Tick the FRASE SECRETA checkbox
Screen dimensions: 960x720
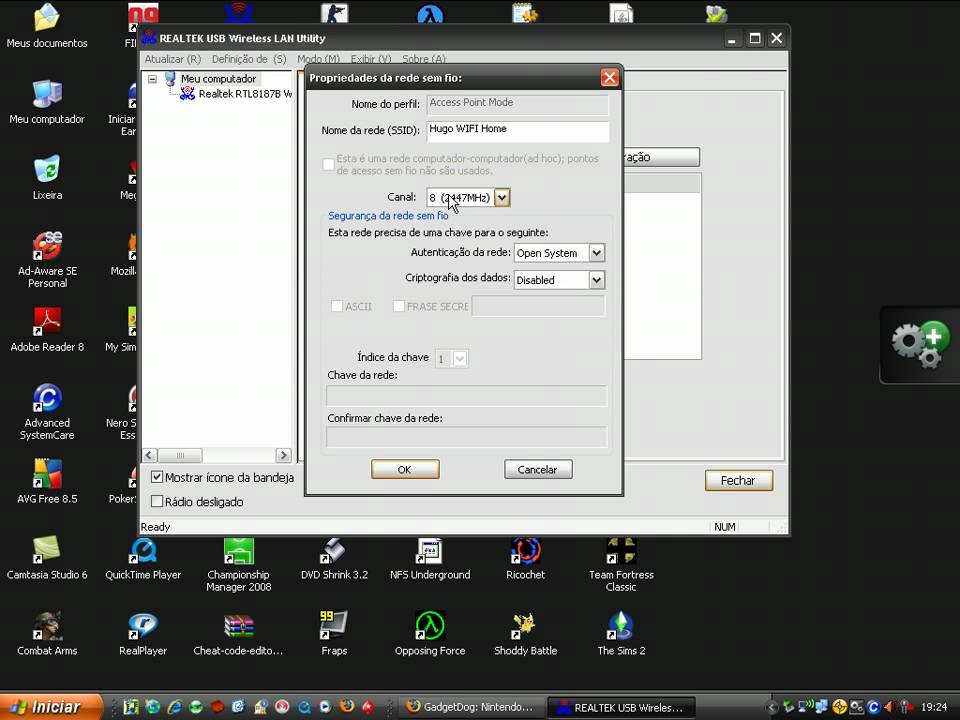tap(398, 306)
